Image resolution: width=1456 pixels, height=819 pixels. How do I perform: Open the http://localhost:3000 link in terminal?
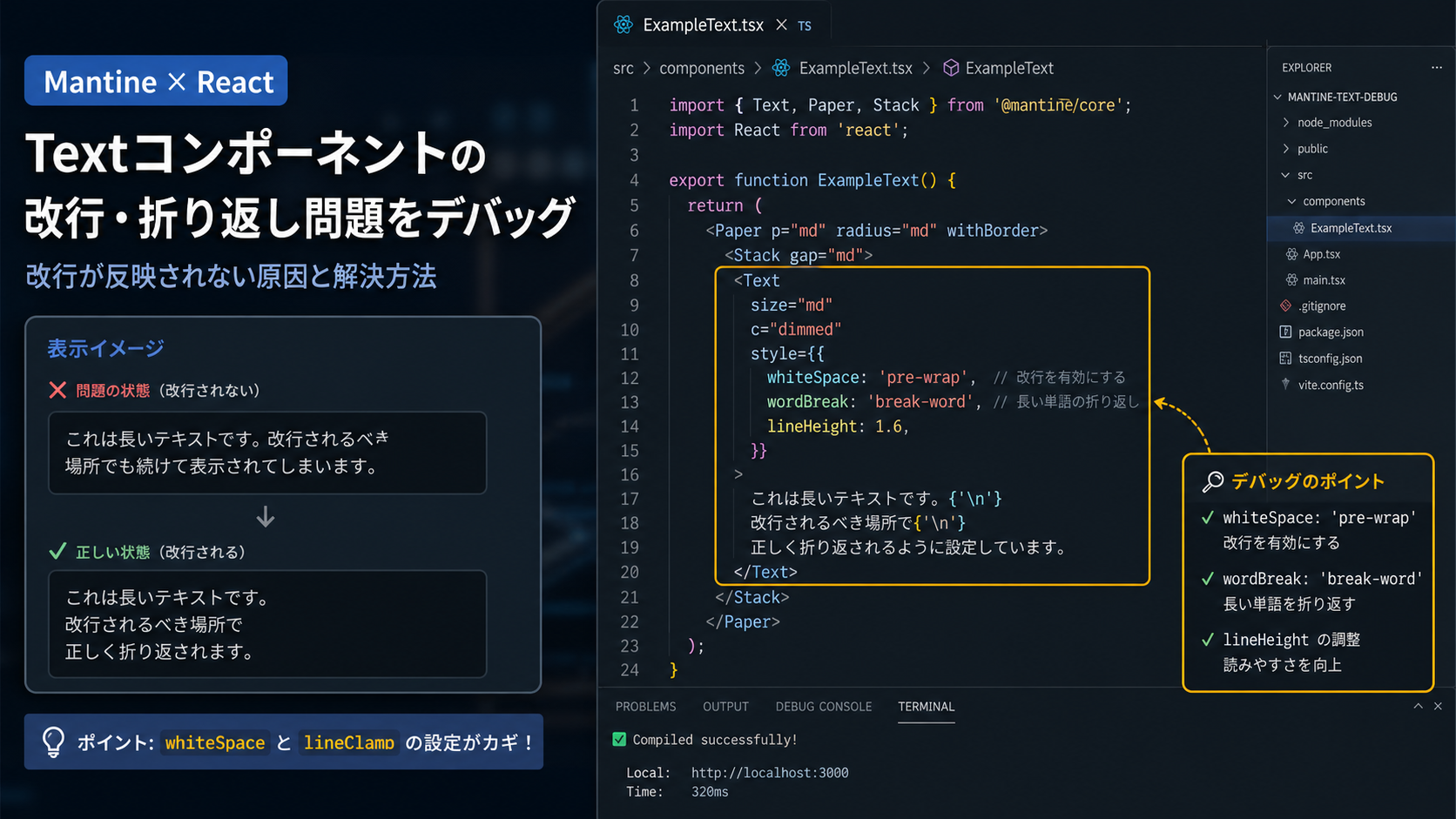click(x=770, y=773)
